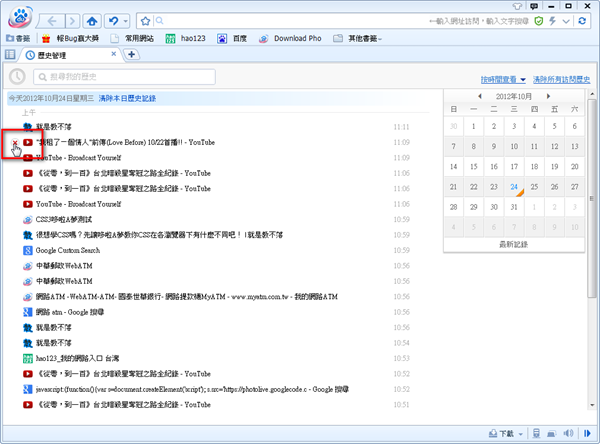Open a new tab with plus button
Image resolution: width=600 pixels, height=444 pixels.
tap(132, 54)
